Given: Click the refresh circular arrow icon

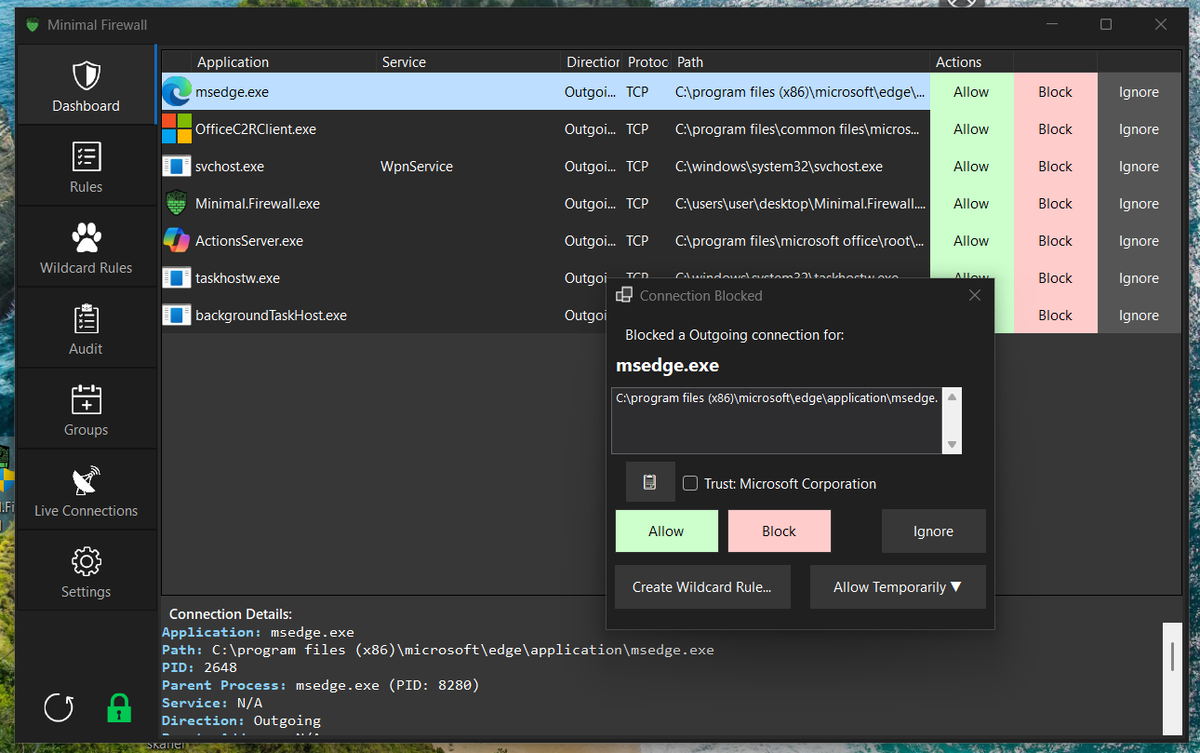Looking at the screenshot, I should tap(59, 708).
